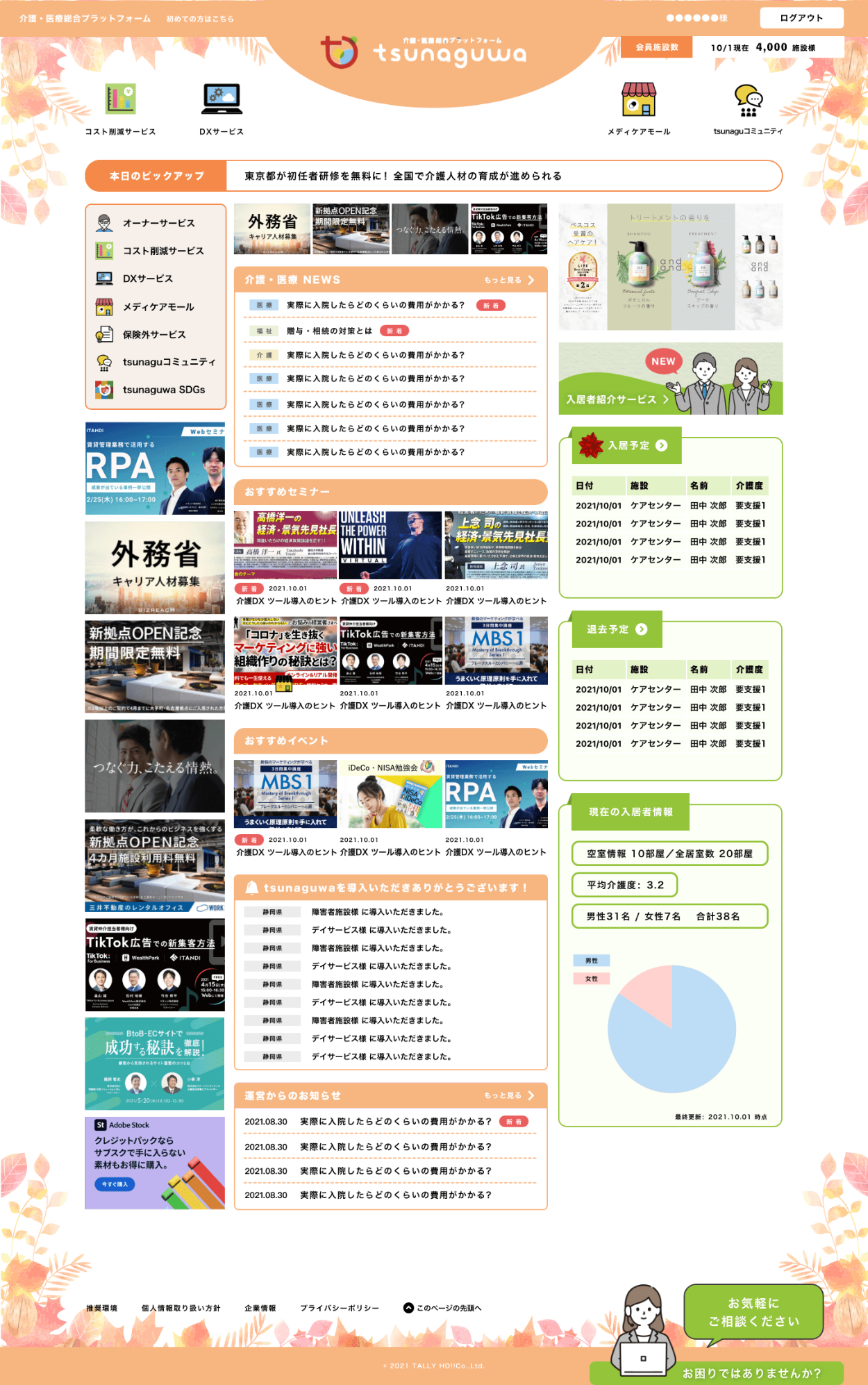Click the 平均介護度: 3.2 box
Screen dimensions: 868x1385
point(625,885)
